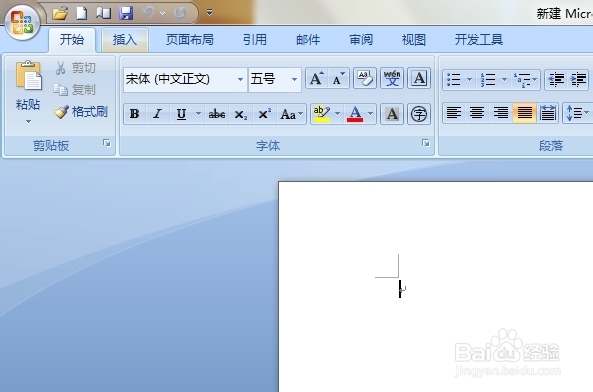The image size is (593, 392).
Task: Open the 邮件 tab
Action: [x=308, y=40]
